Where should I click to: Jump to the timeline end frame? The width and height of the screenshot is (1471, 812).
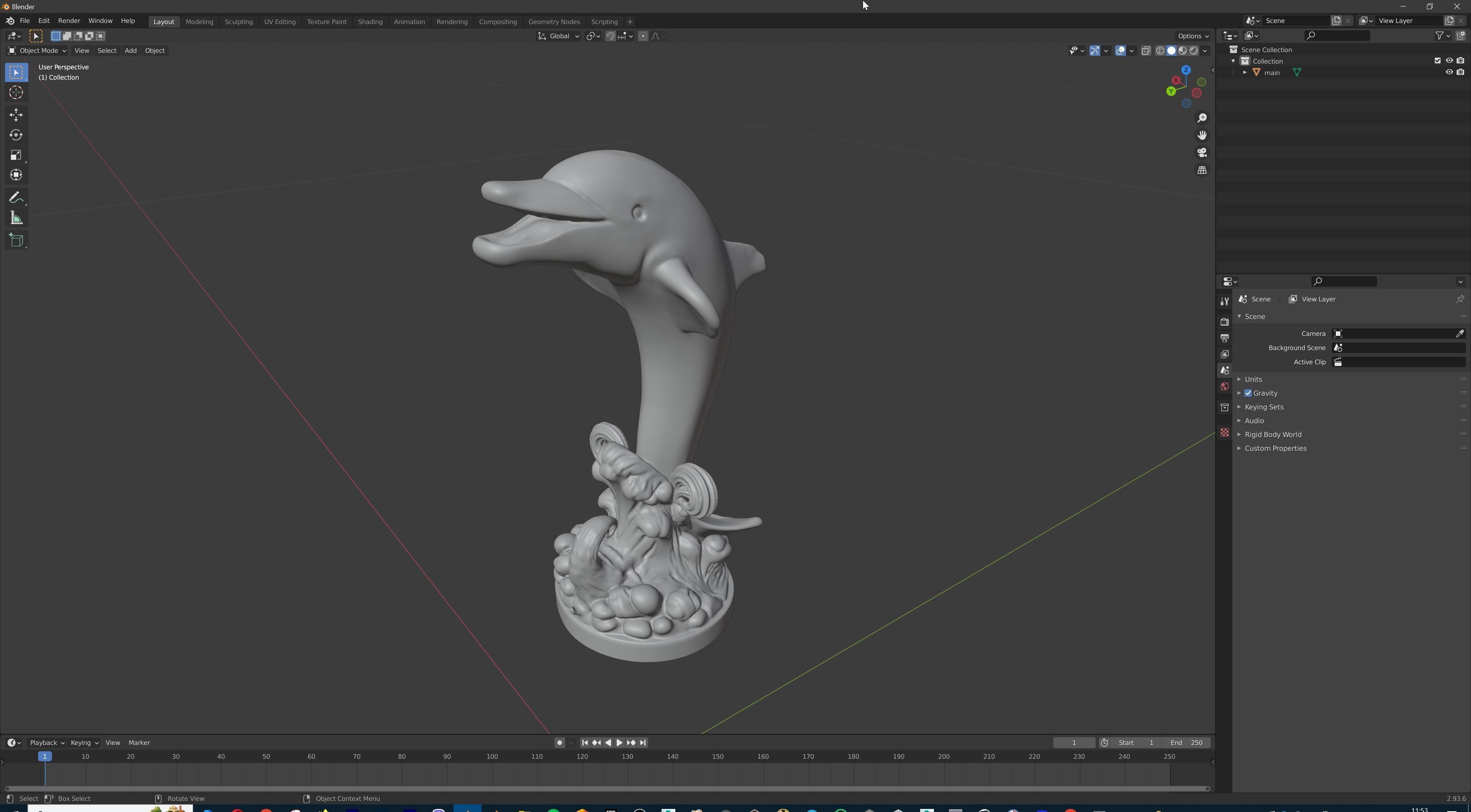pos(643,742)
